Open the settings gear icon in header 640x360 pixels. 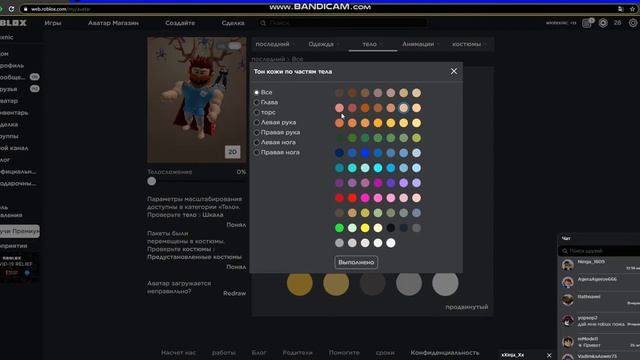(633, 23)
